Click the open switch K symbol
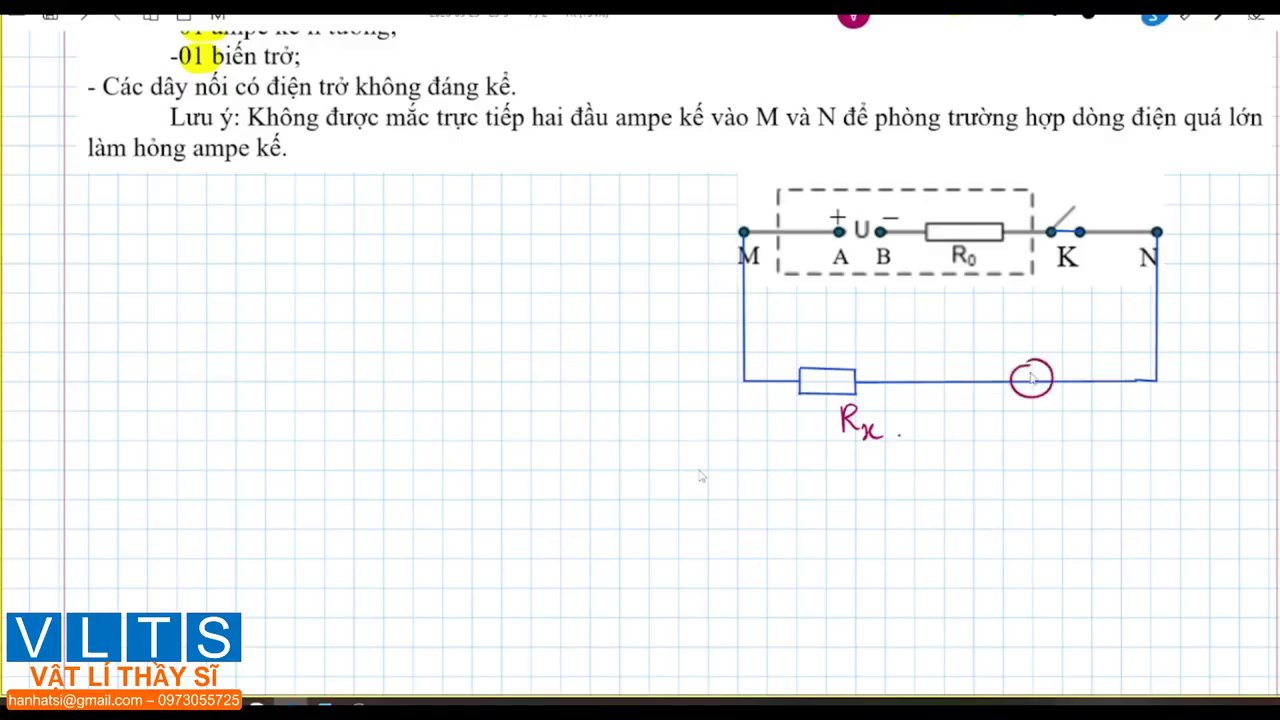1280x720 pixels. [1063, 222]
